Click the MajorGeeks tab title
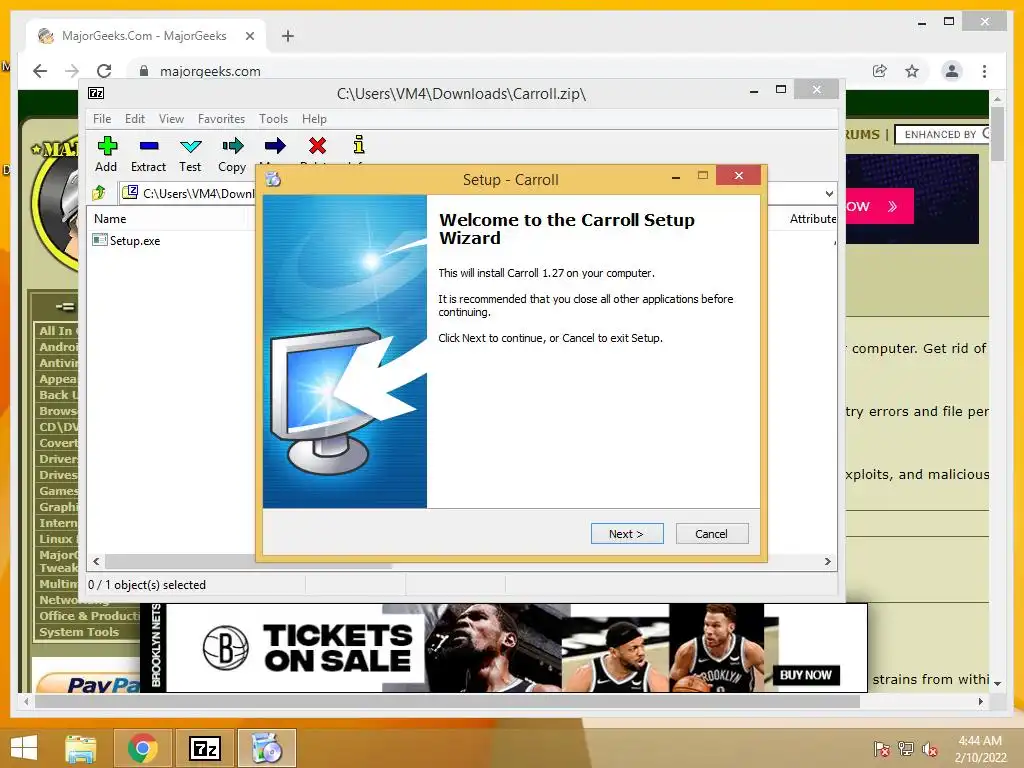Screen dimensions: 1024x768 144,36
